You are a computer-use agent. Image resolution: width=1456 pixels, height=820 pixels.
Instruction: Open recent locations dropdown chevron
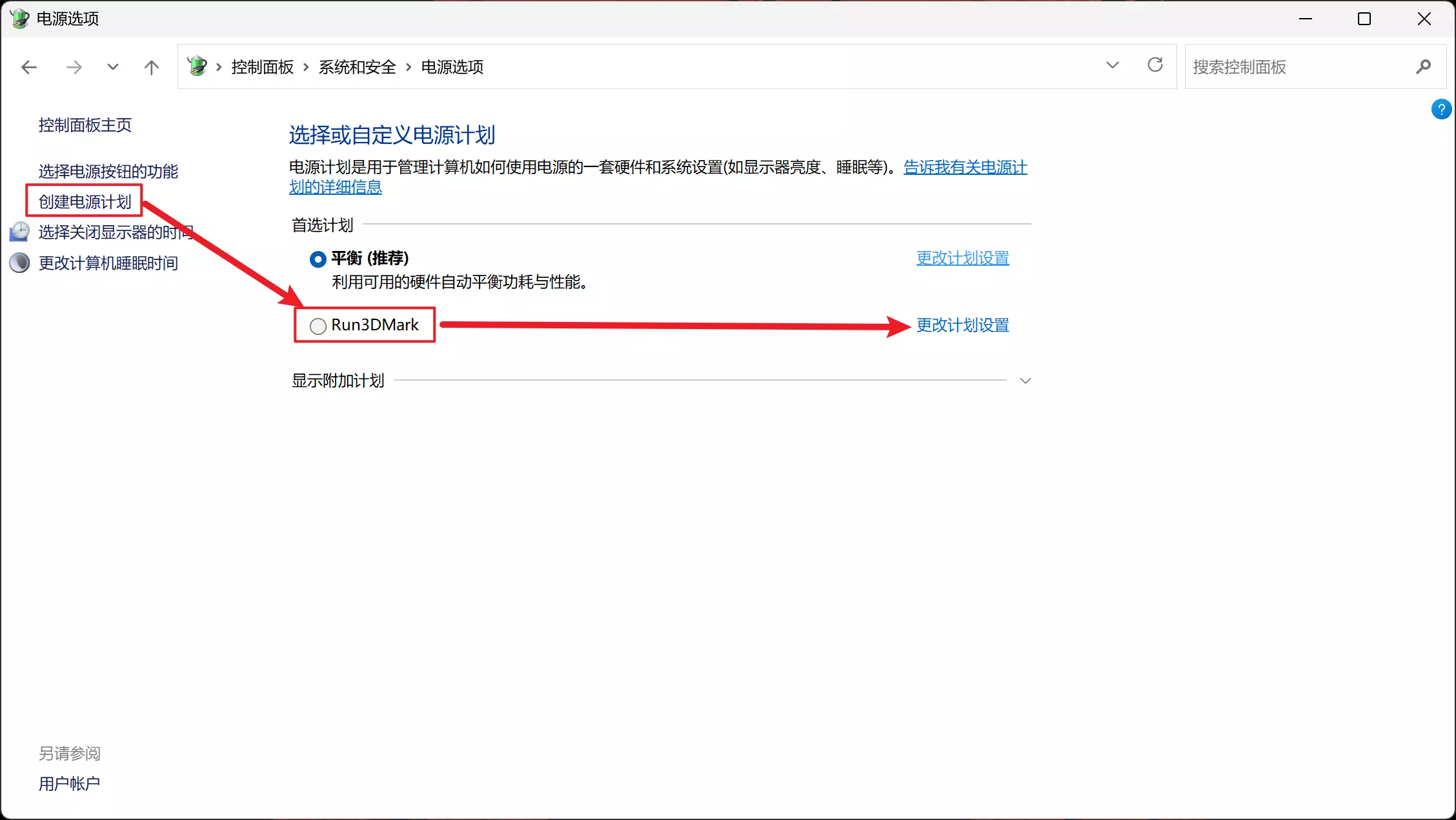tap(113, 67)
